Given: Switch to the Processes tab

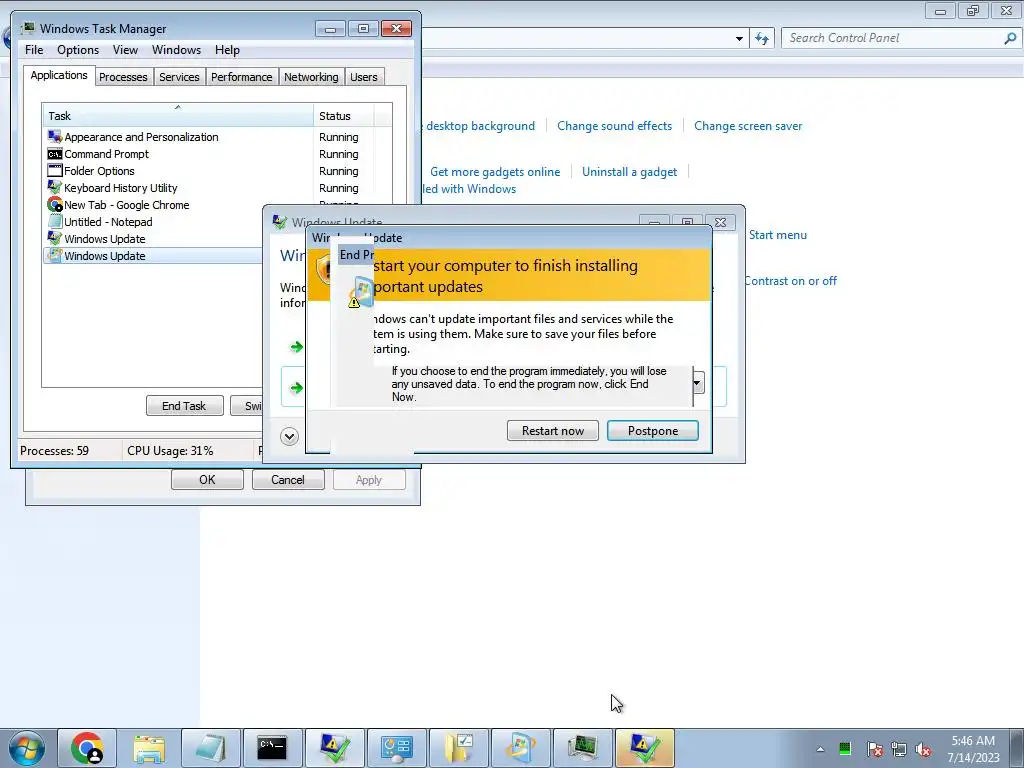Looking at the screenshot, I should pyautogui.click(x=123, y=77).
